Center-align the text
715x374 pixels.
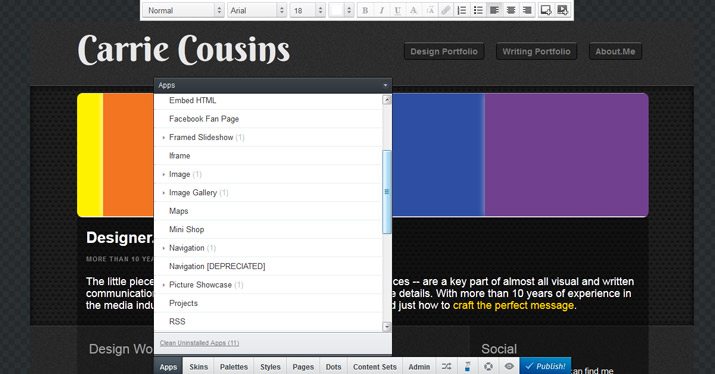511,10
